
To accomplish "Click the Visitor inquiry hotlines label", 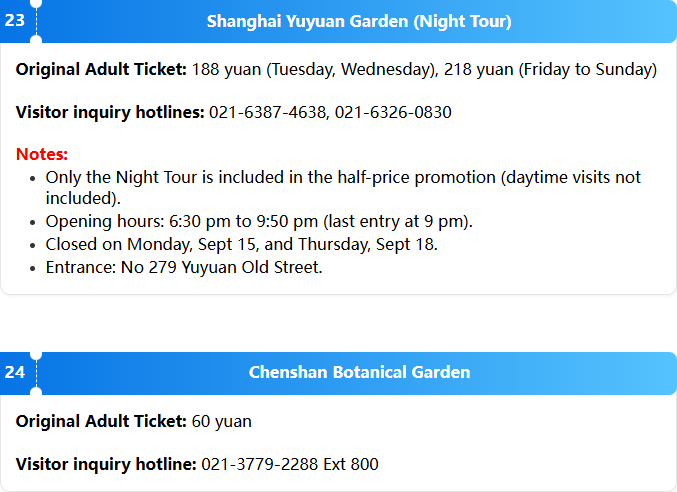I will pyautogui.click(x=110, y=112).
